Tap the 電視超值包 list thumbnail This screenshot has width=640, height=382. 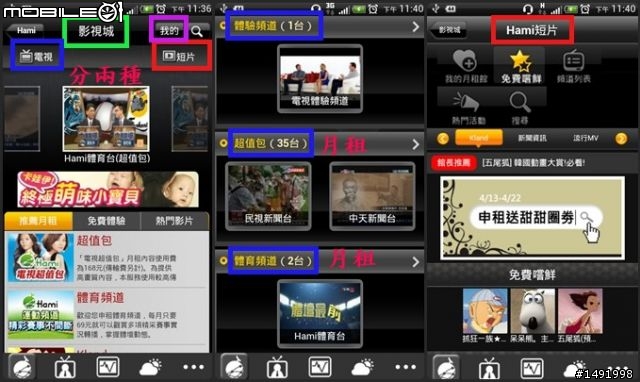[x=40, y=258]
